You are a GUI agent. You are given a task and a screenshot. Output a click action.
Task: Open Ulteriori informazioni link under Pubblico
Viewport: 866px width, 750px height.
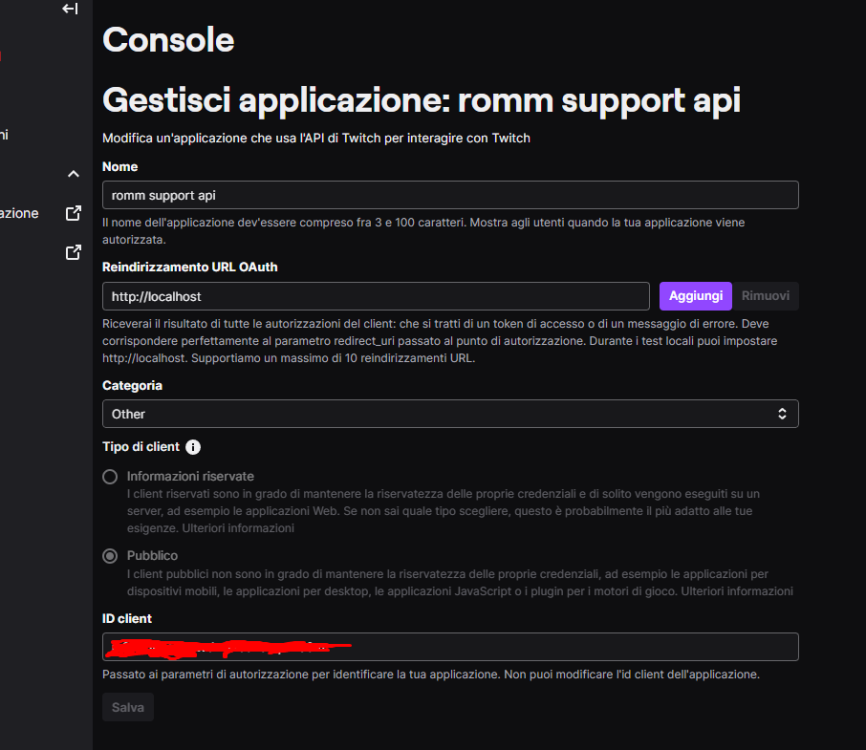(737, 591)
